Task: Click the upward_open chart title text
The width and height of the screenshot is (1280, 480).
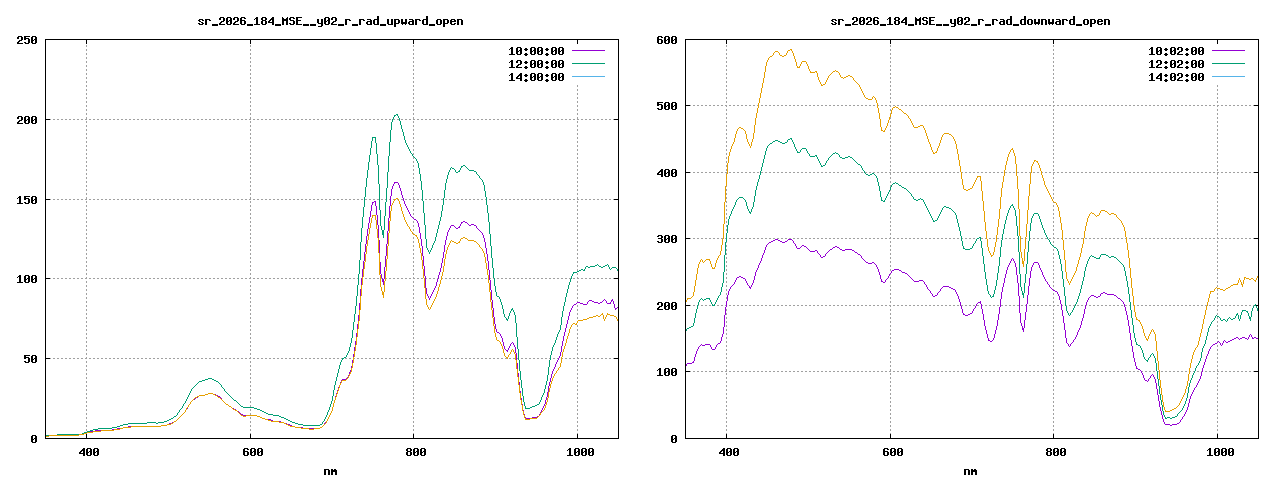Action: (x=330, y=21)
